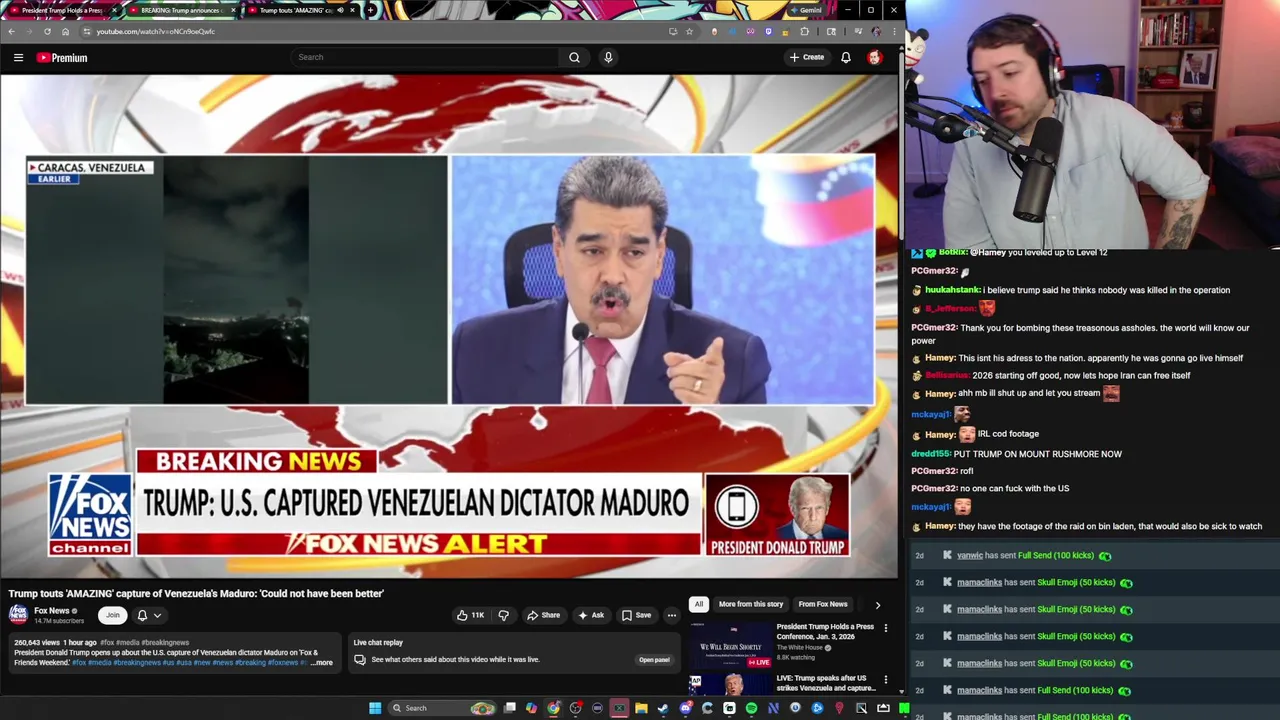The image size is (1280, 720).
Task: Click 'Skull Emoji (50 kicks)' under Full Send
Action: [x=1076, y=582]
